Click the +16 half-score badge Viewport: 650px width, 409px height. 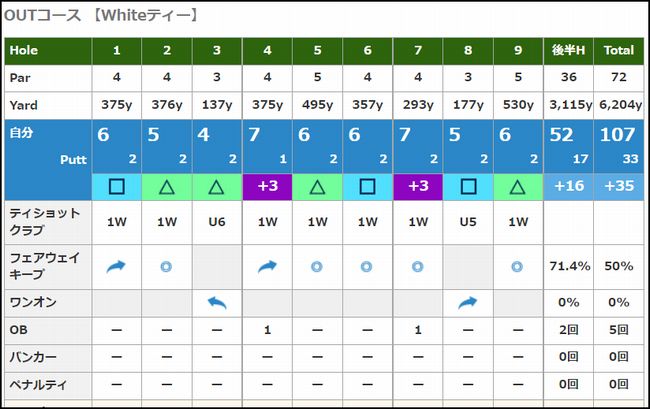point(568,186)
